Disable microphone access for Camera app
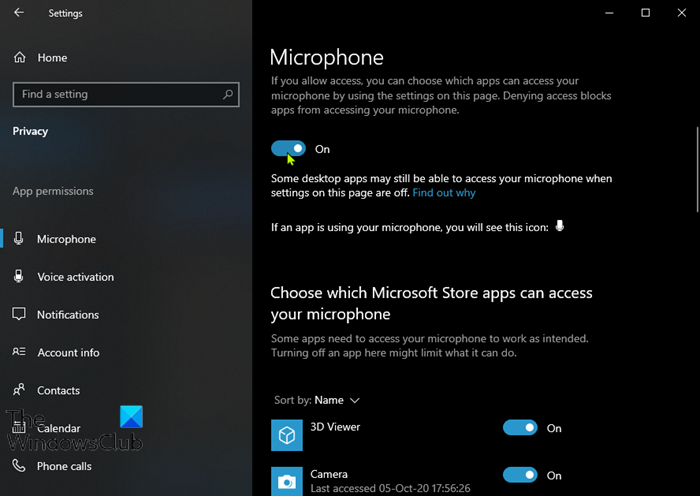This screenshot has height=496, width=700. 520,475
